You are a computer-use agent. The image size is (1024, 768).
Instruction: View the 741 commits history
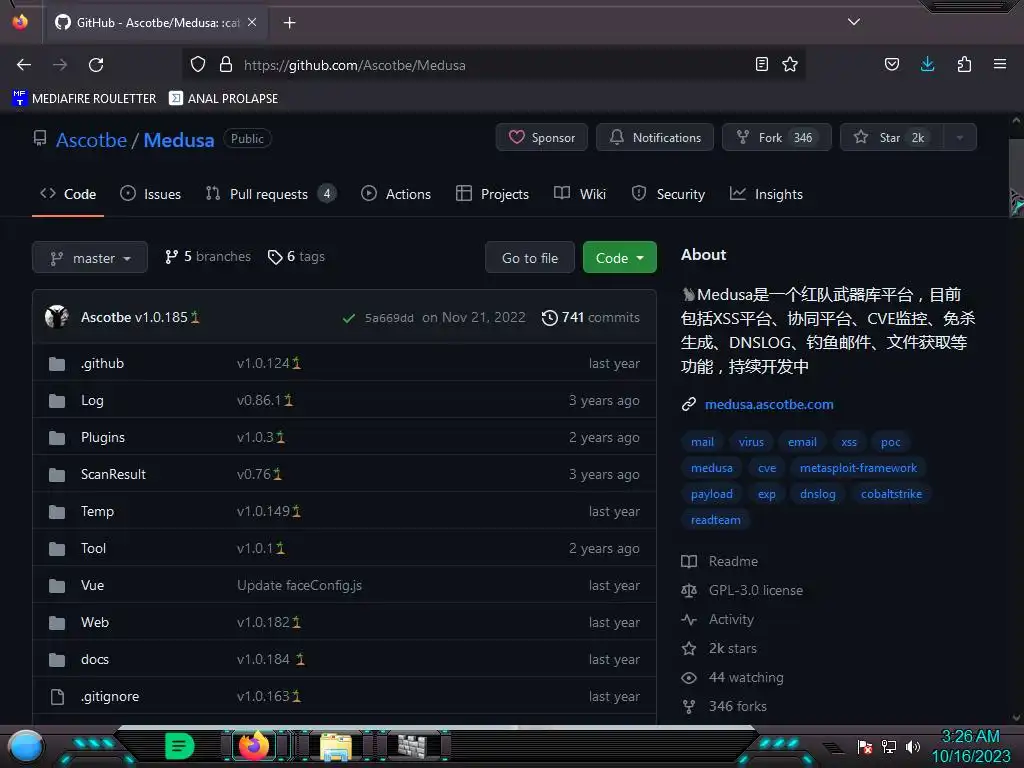[590, 317]
